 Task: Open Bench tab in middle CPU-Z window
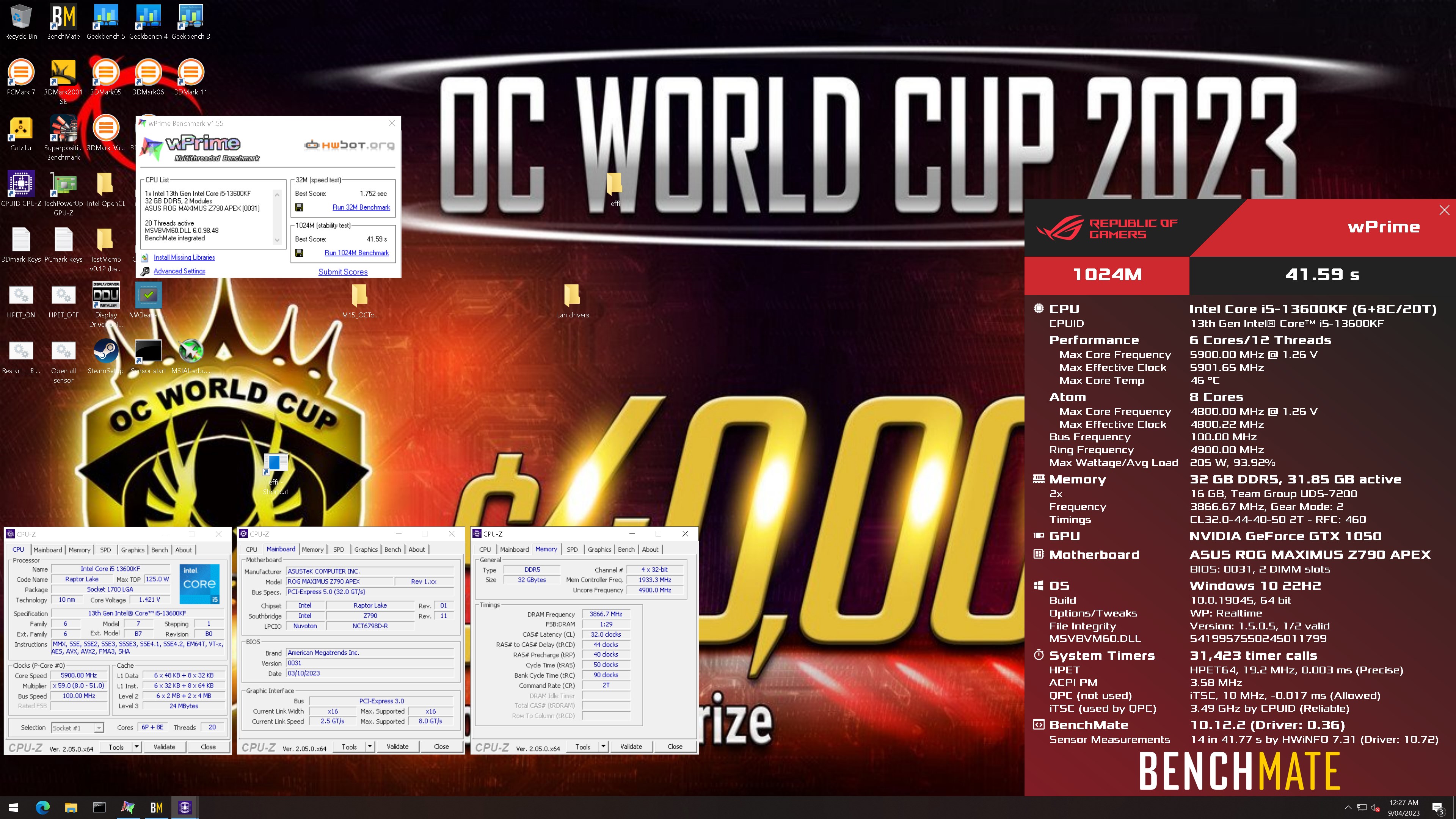[393, 549]
